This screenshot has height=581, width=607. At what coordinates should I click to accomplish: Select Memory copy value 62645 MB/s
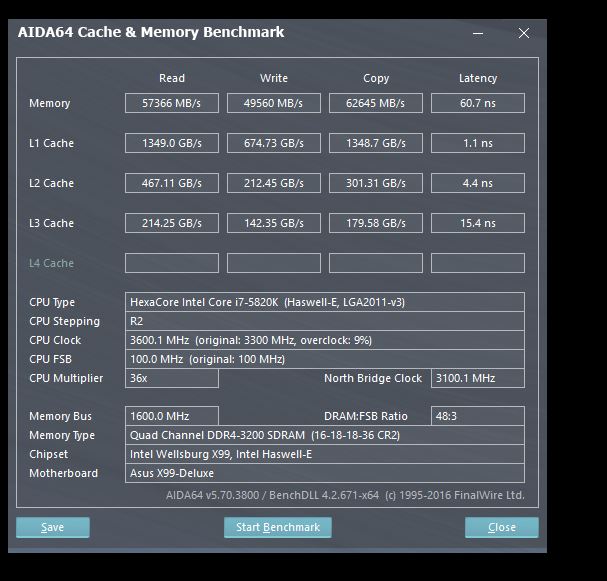(x=376, y=103)
